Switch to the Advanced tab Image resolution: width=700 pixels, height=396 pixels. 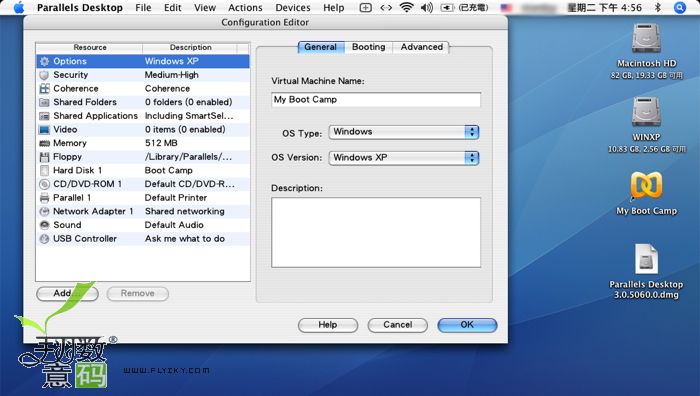[x=421, y=47]
